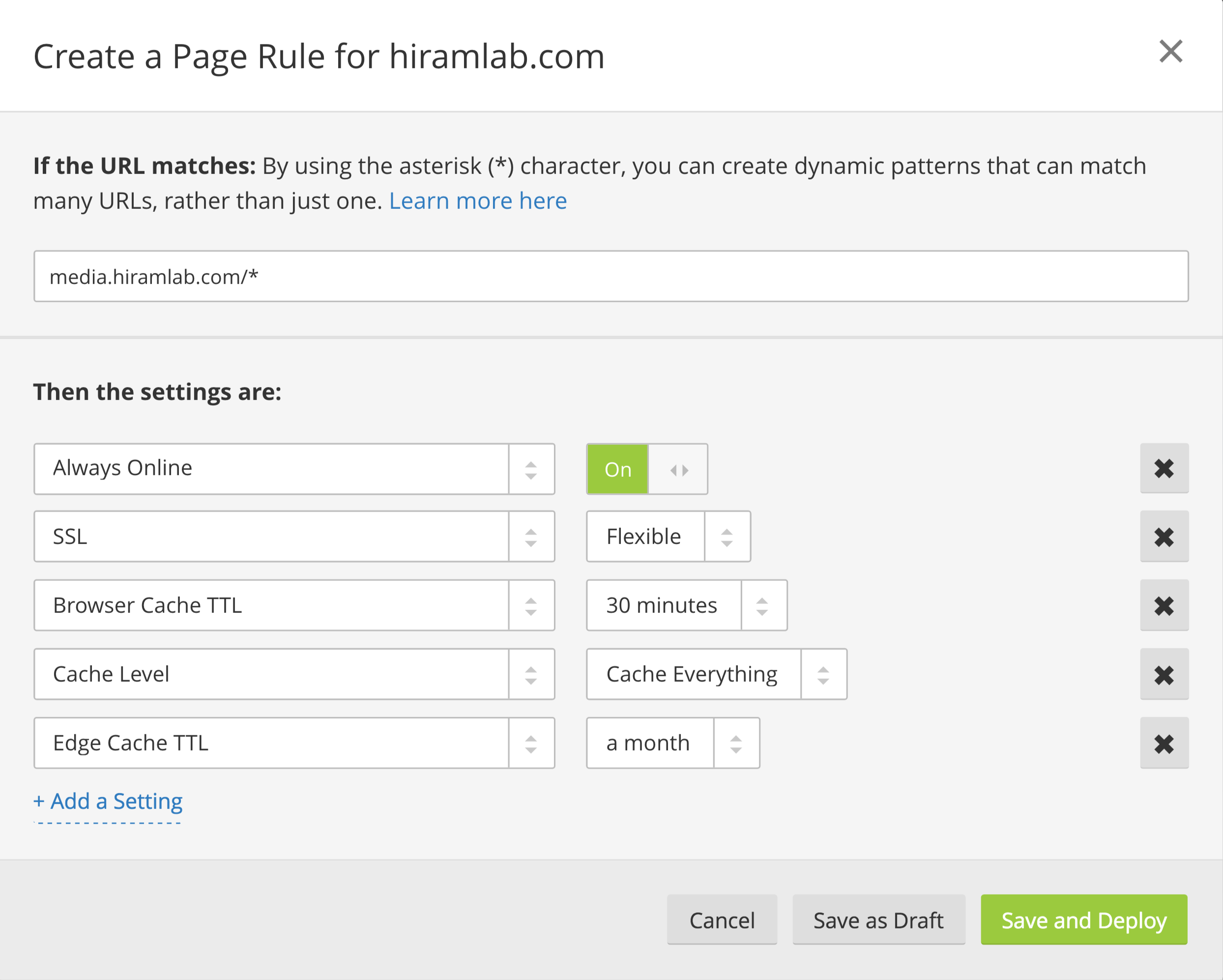Change the Cache Everything level value
1223x980 pixels.
coord(716,674)
